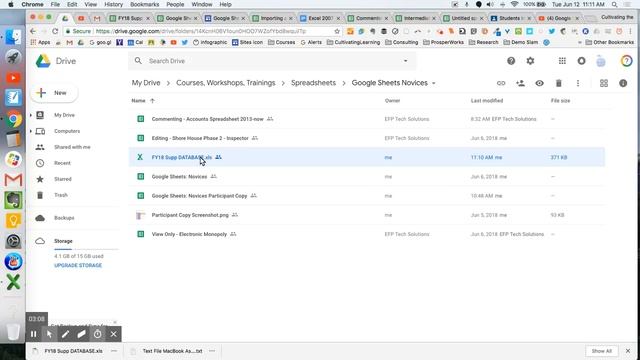Open the Courses bookmark folder
The image size is (640, 360).
pos(282,42)
